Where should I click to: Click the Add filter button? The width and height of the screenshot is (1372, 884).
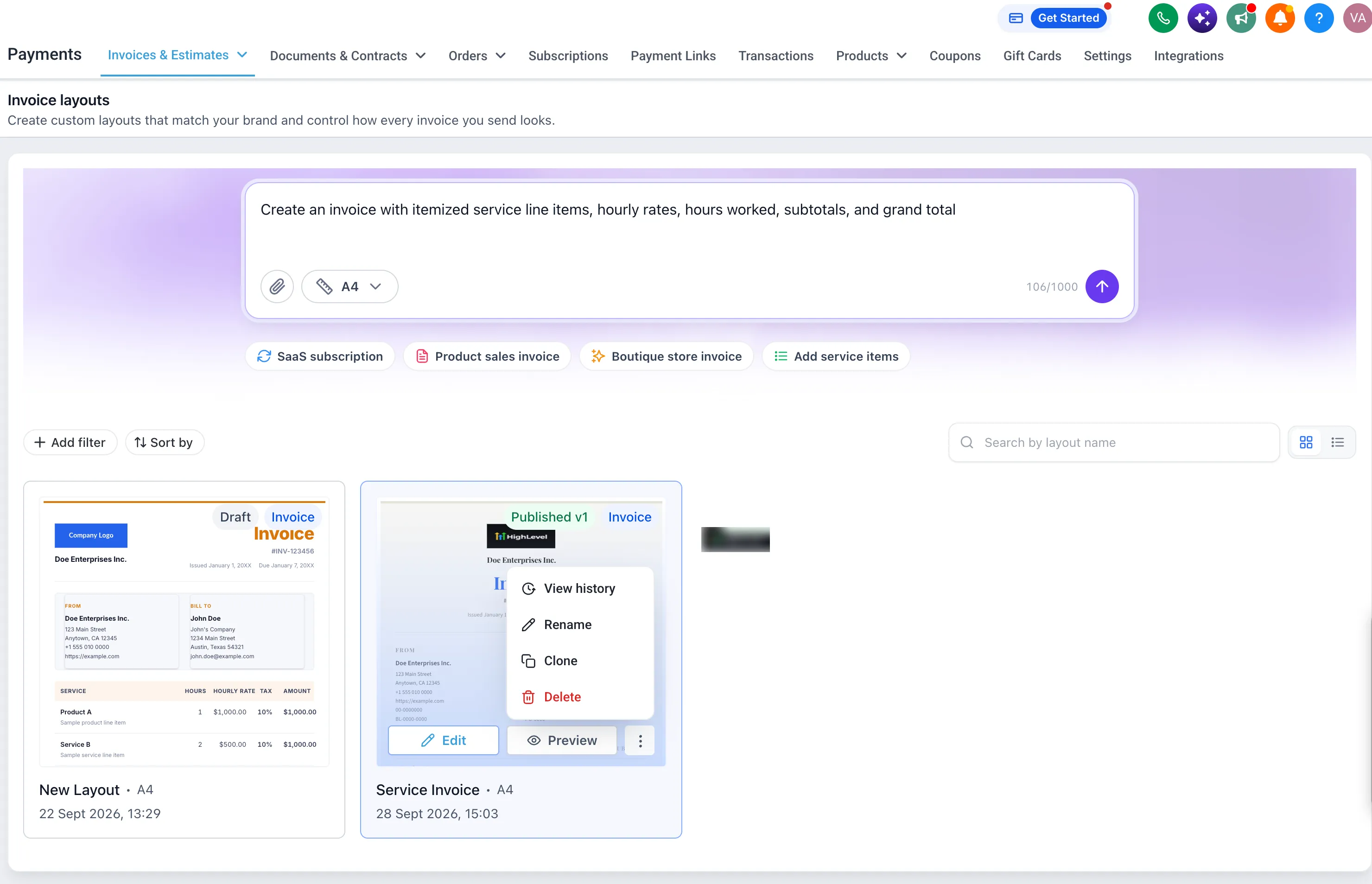pos(70,442)
